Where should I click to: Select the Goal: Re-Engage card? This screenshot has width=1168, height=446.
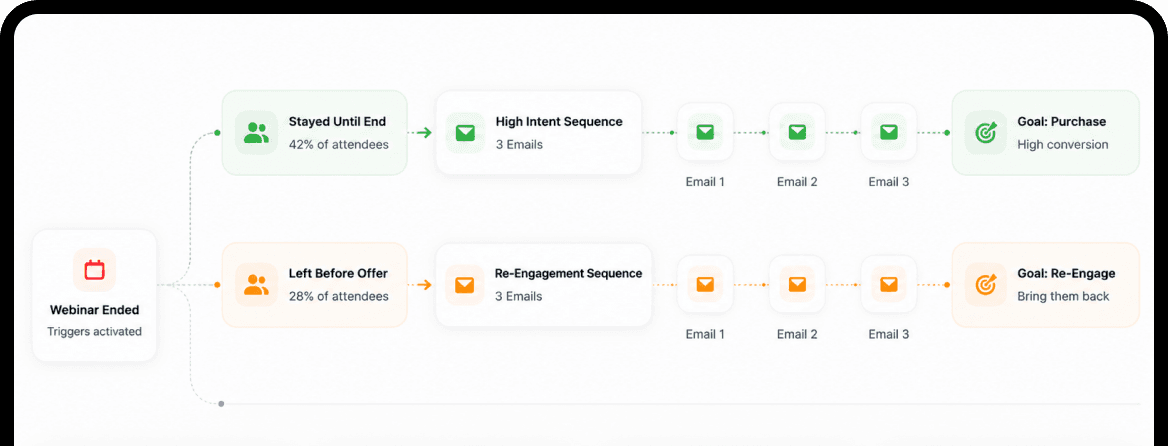pos(1046,284)
